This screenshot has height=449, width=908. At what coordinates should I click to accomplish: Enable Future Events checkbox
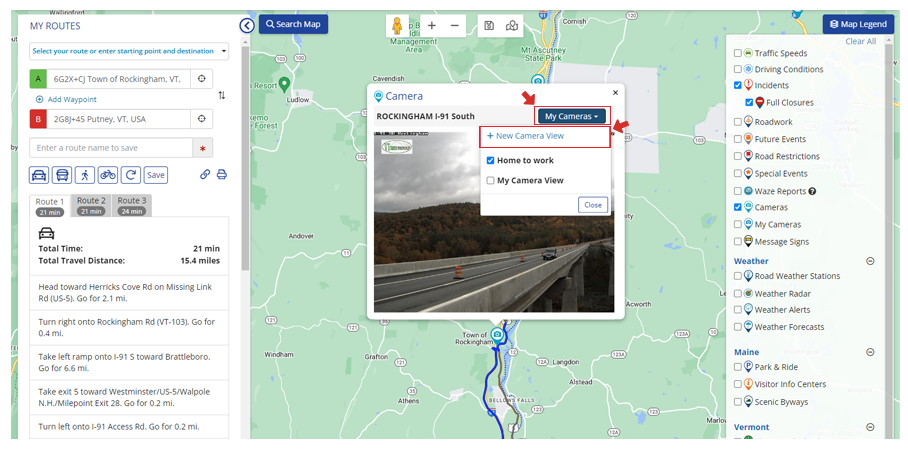coord(738,139)
